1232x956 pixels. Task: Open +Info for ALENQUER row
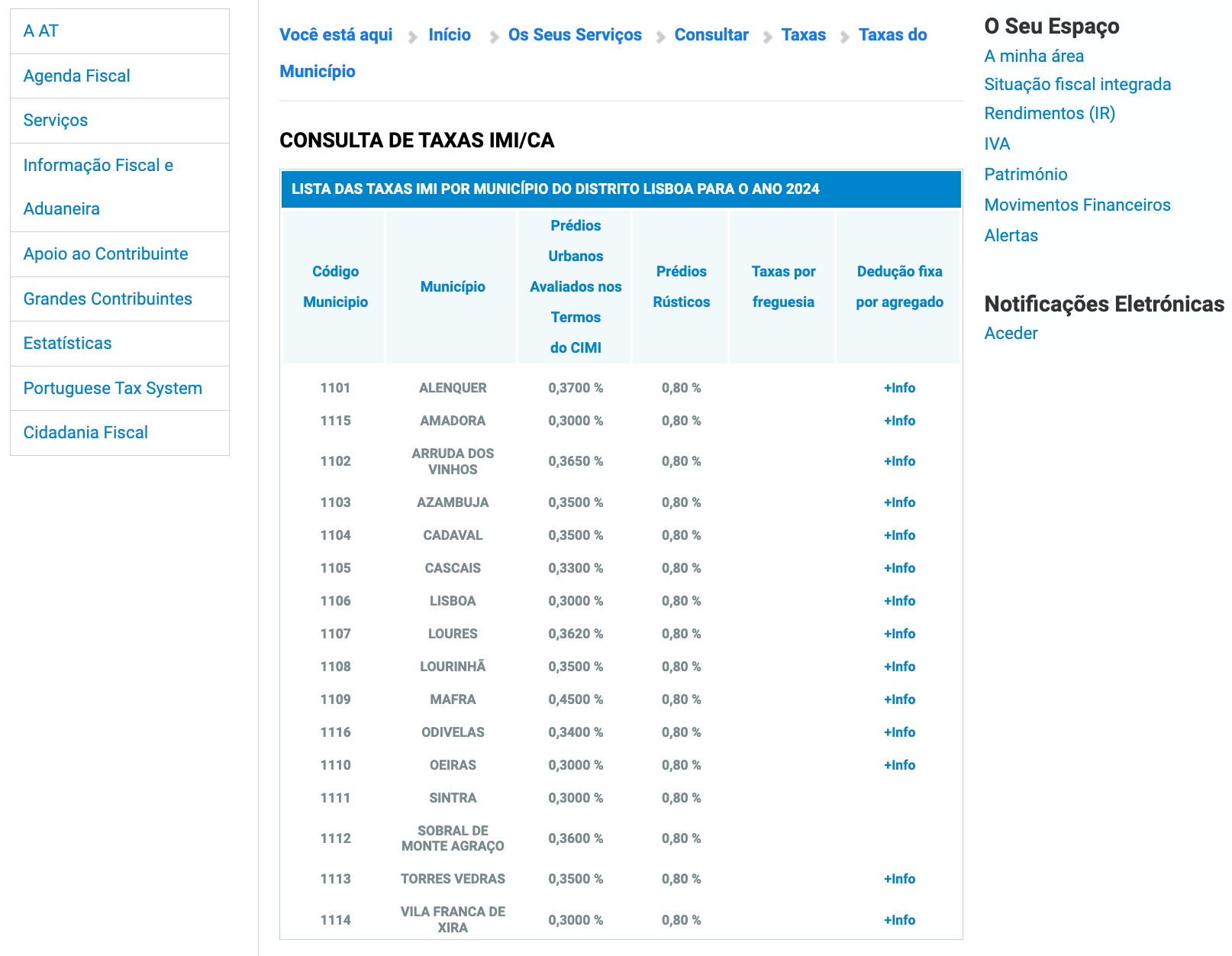(899, 388)
